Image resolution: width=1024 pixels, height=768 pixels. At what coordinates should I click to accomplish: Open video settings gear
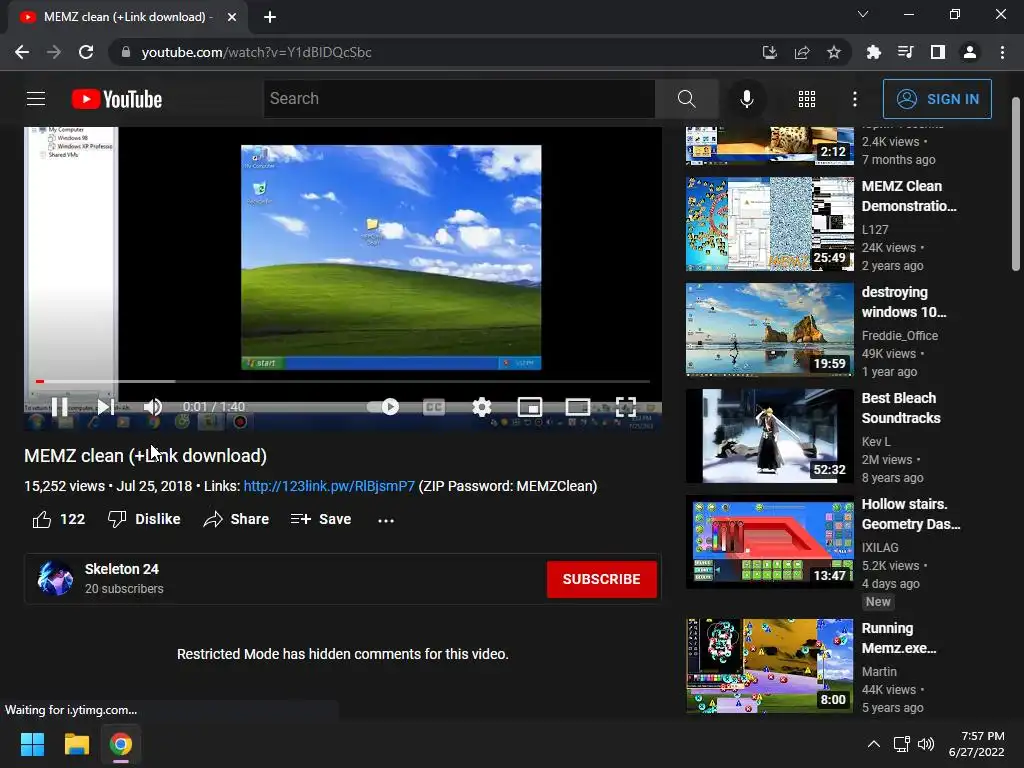[x=482, y=407]
